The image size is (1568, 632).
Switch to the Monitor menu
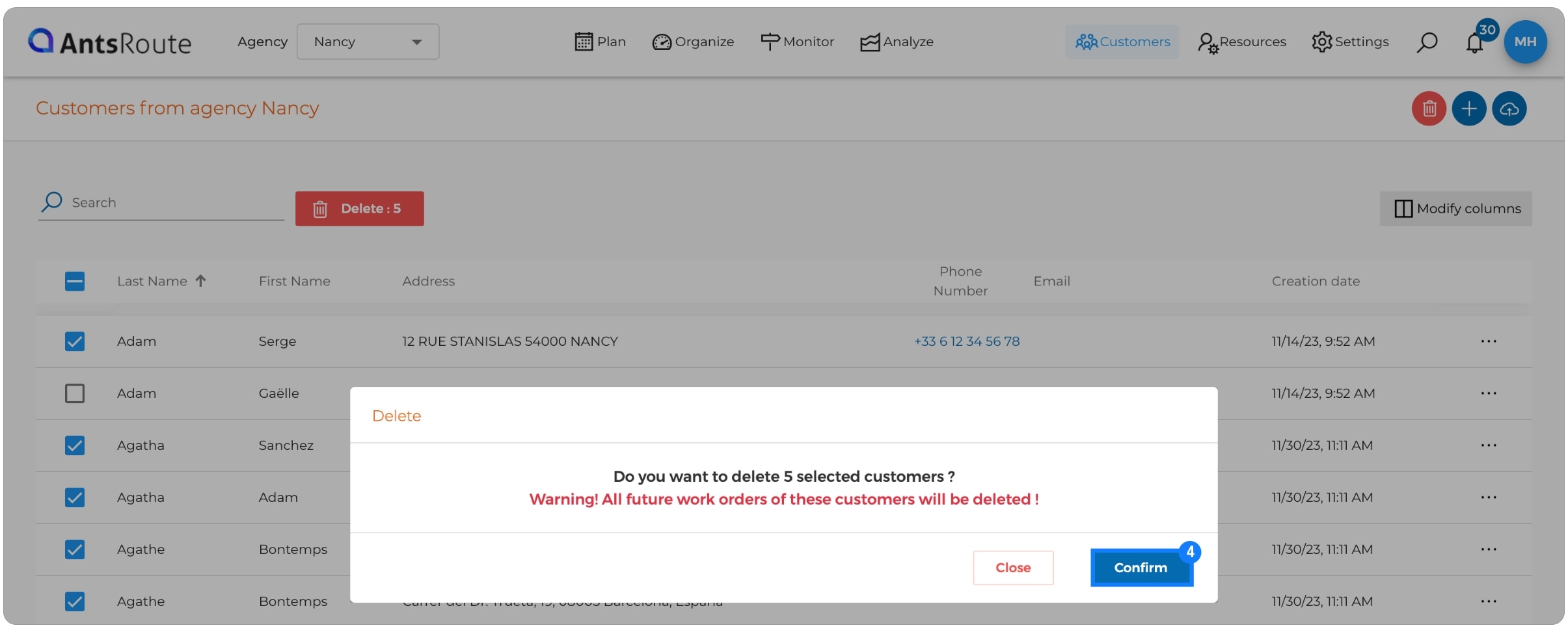coord(797,42)
